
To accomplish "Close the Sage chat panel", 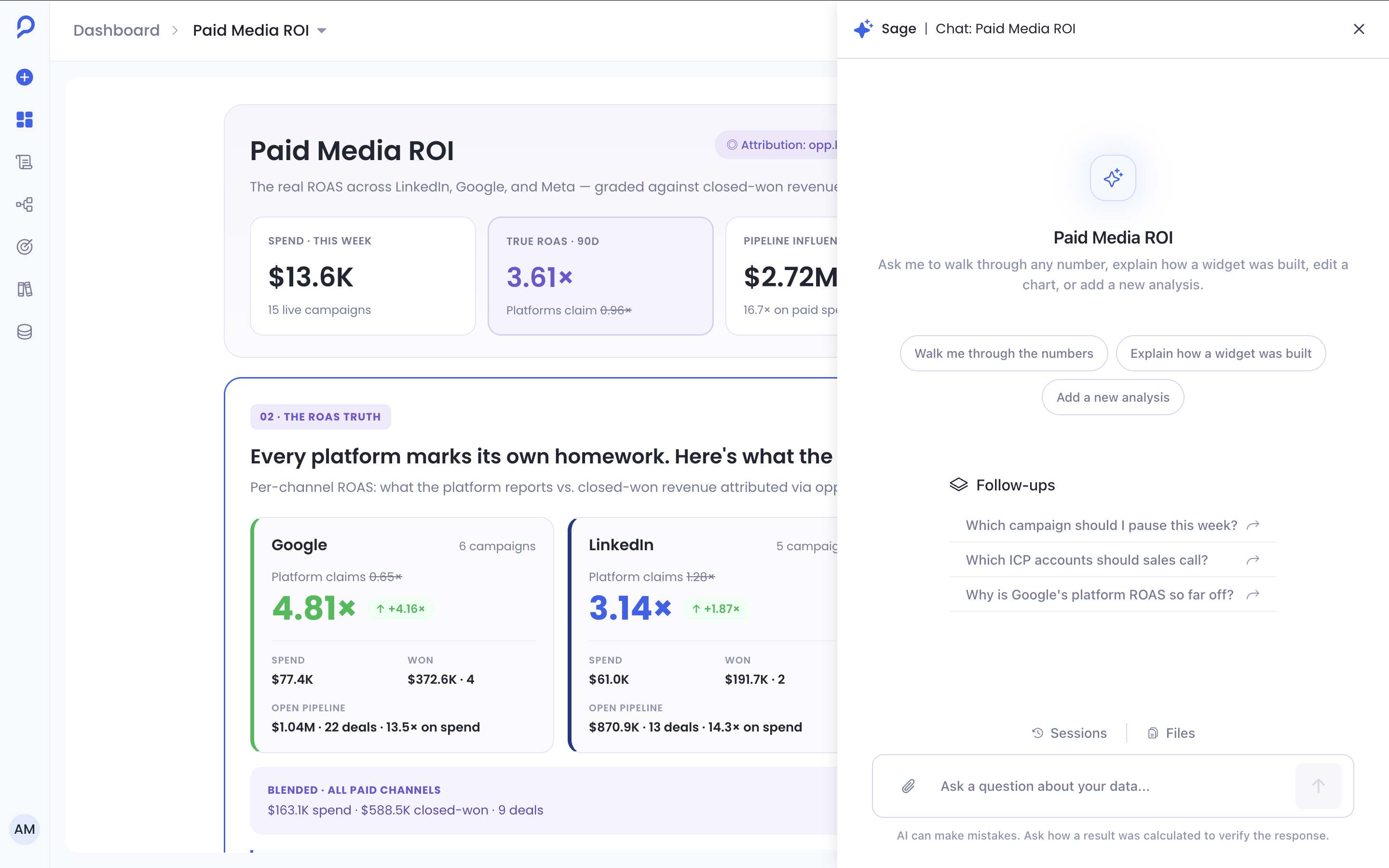I will coord(1359,29).
